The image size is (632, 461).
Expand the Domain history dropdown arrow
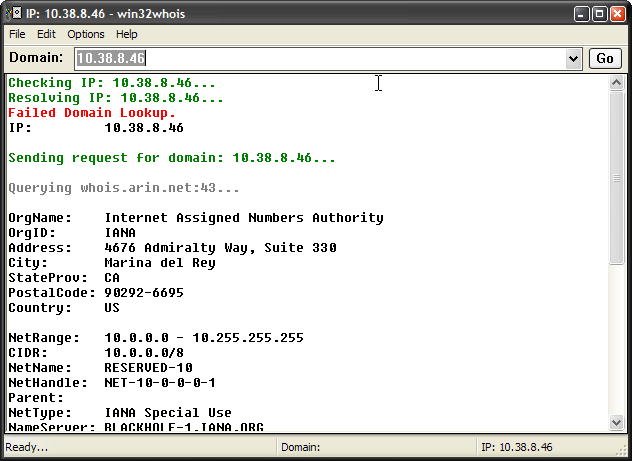[573, 59]
